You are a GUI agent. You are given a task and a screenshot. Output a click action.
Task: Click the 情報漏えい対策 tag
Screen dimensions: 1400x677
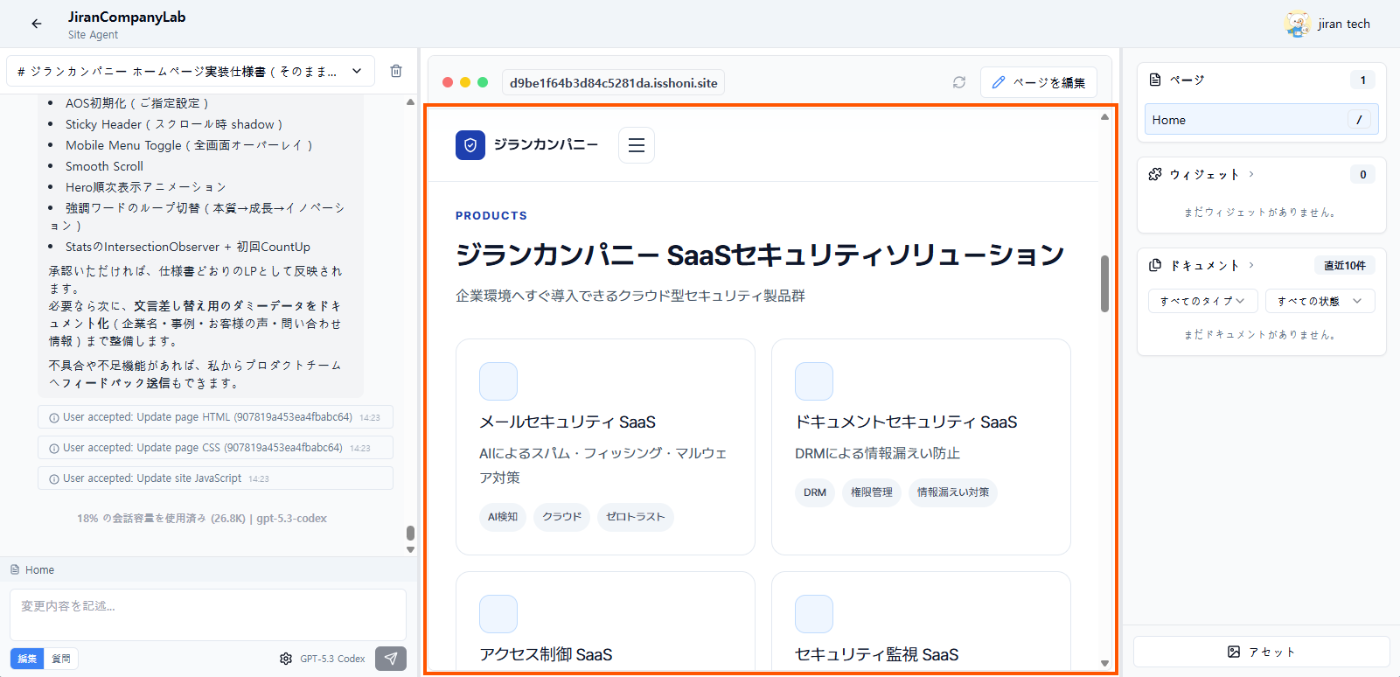[953, 492]
